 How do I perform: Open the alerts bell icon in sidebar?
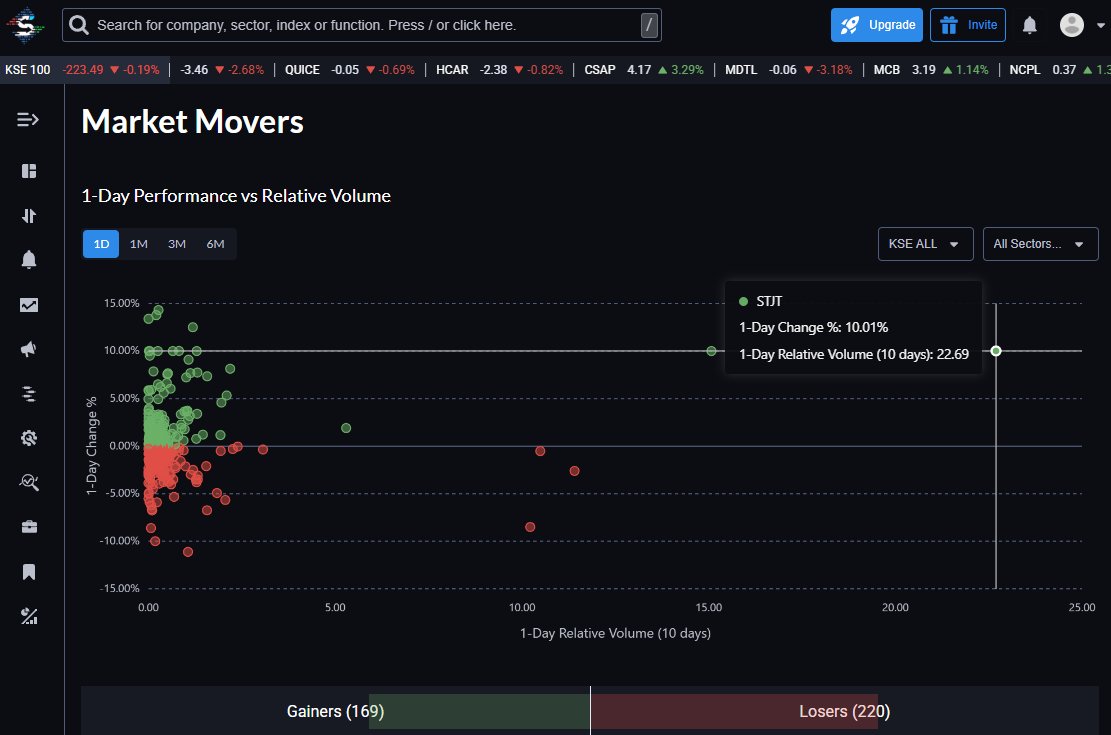coord(29,259)
